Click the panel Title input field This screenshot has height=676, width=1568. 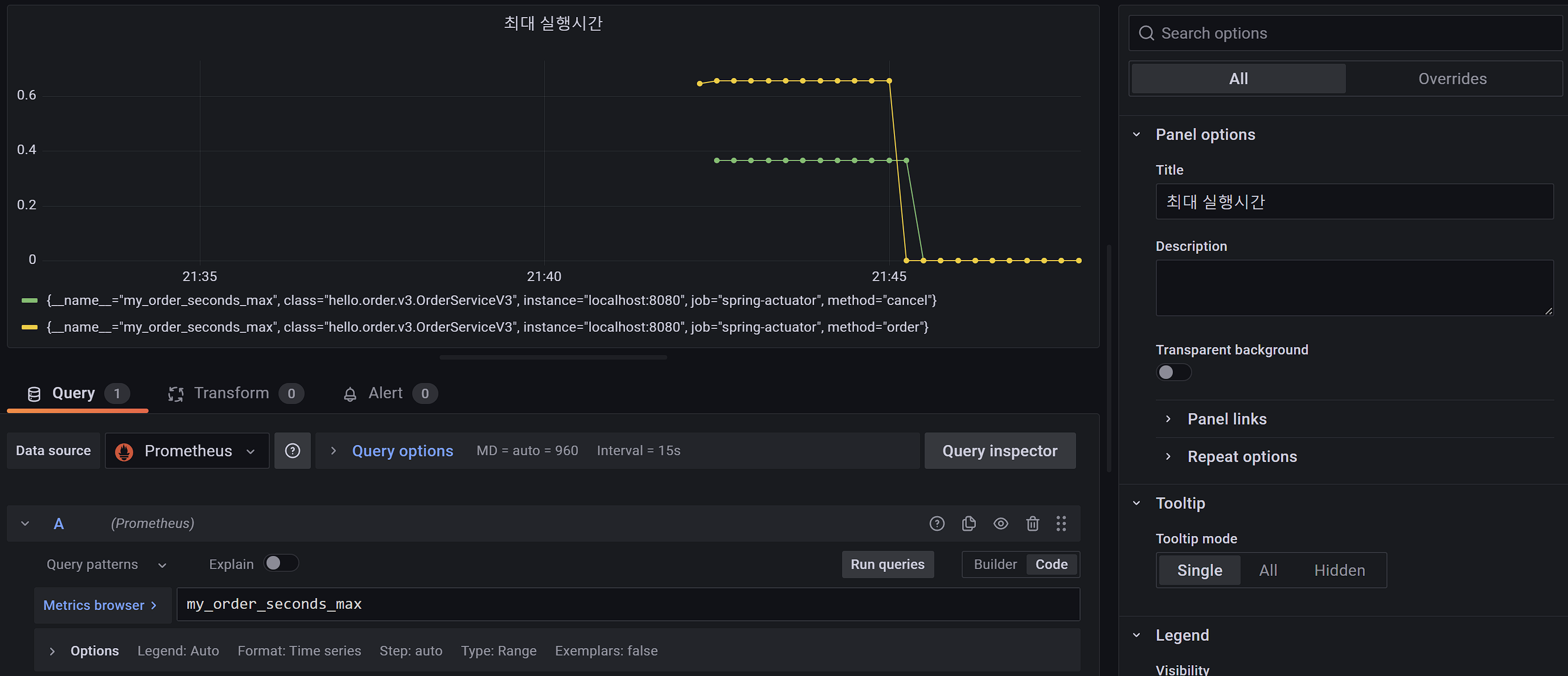(1354, 202)
